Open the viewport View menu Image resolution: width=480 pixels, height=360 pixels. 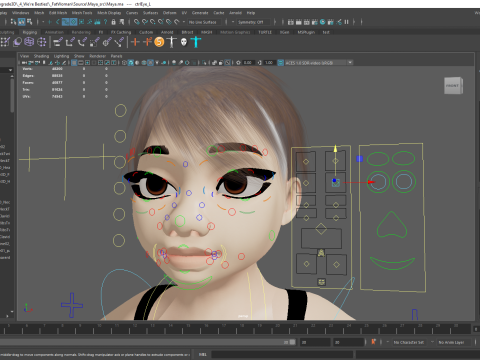click(24, 56)
